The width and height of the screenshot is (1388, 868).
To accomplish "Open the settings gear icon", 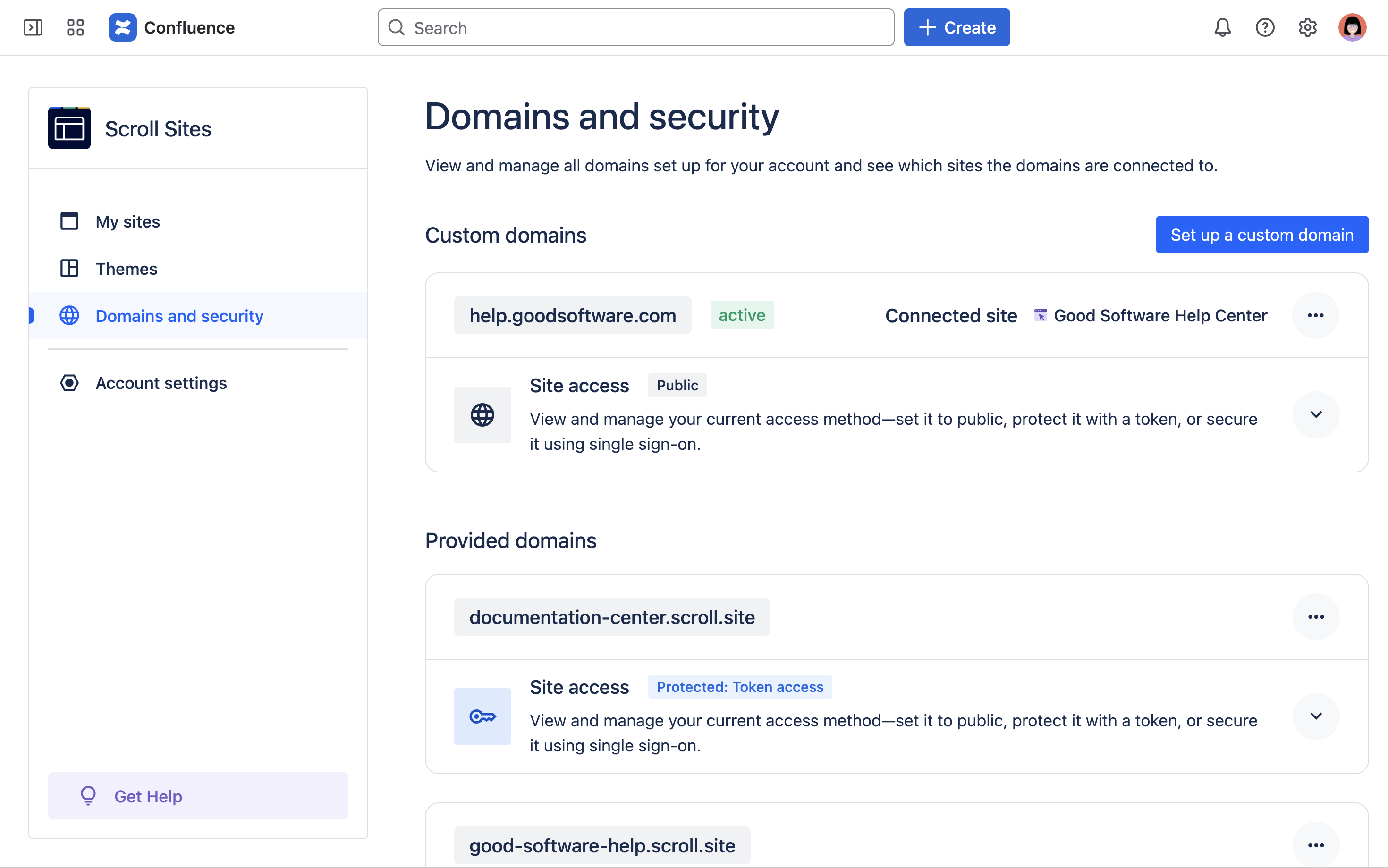I will pyautogui.click(x=1307, y=27).
